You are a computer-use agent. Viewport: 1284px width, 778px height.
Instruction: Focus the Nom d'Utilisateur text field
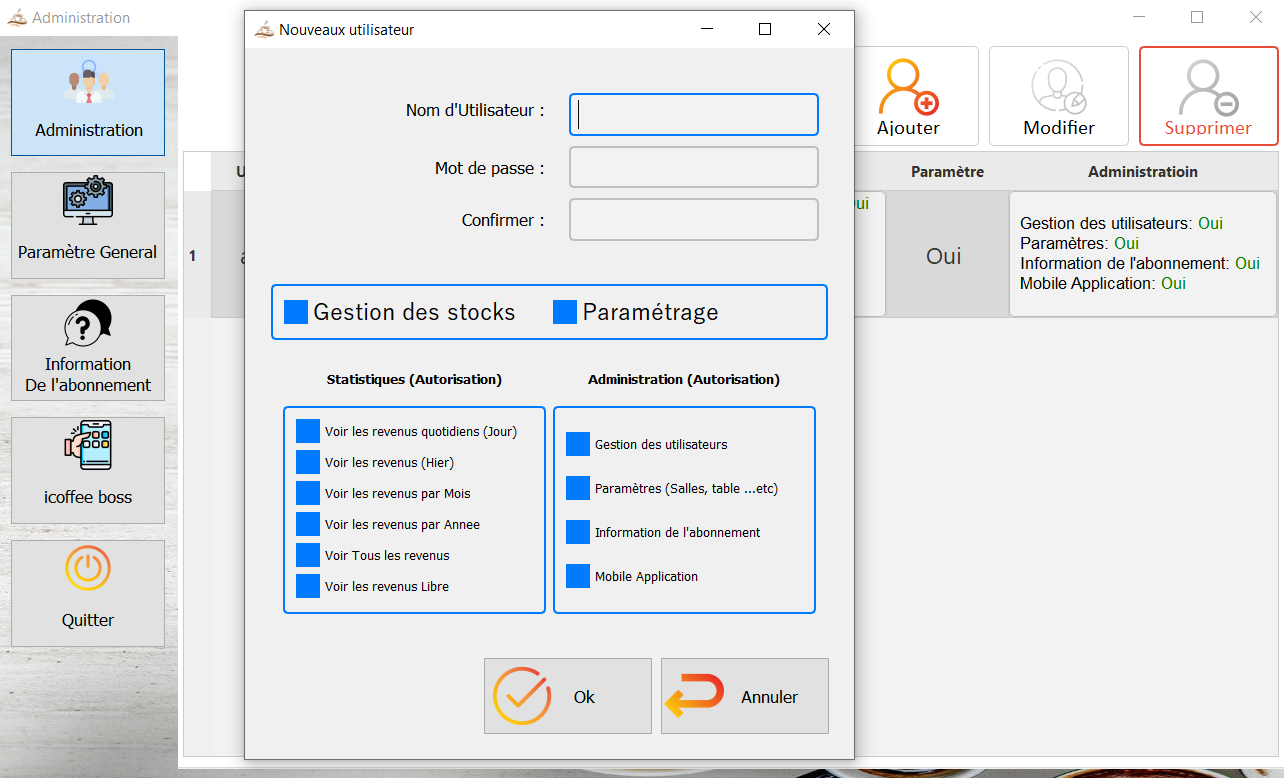click(x=694, y=115)
